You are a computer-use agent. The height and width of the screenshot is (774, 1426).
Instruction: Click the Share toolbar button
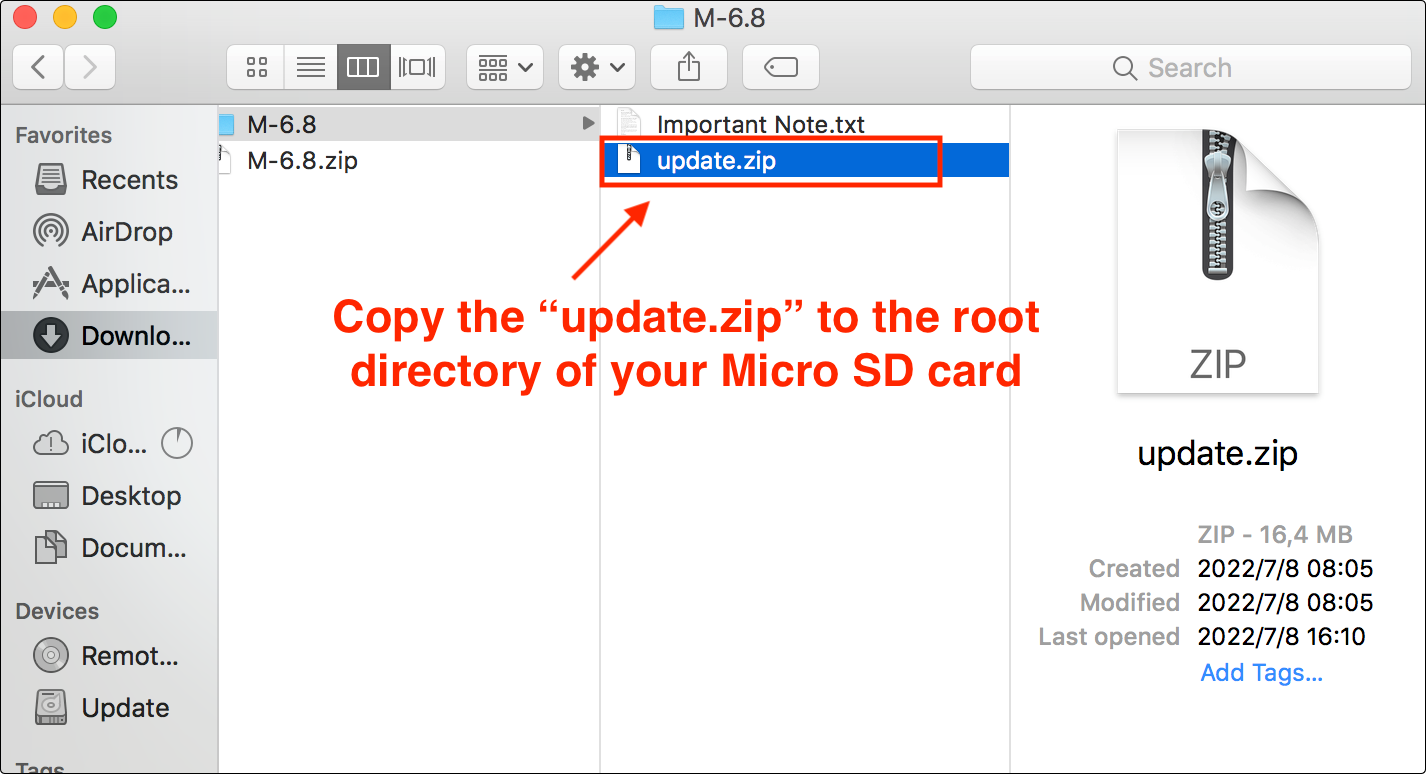coord(688,68)
